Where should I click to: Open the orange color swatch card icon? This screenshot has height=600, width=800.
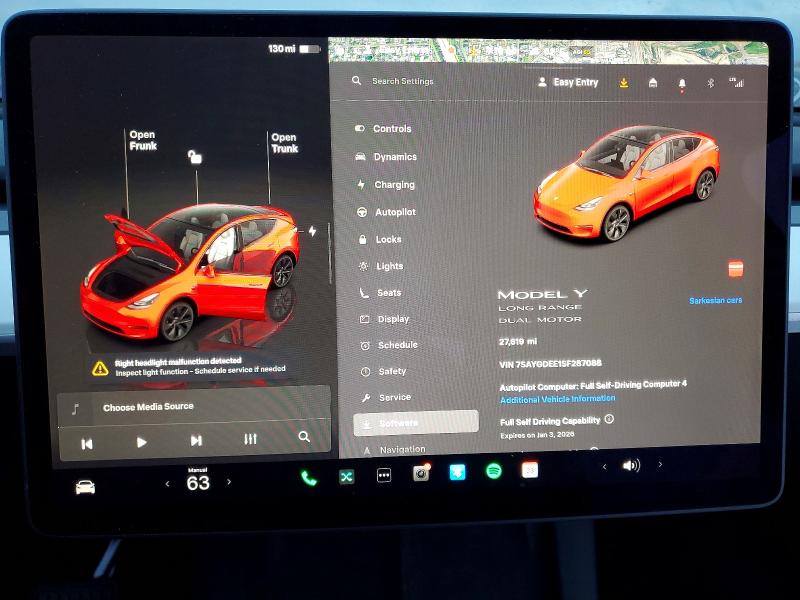pos(736,268)
